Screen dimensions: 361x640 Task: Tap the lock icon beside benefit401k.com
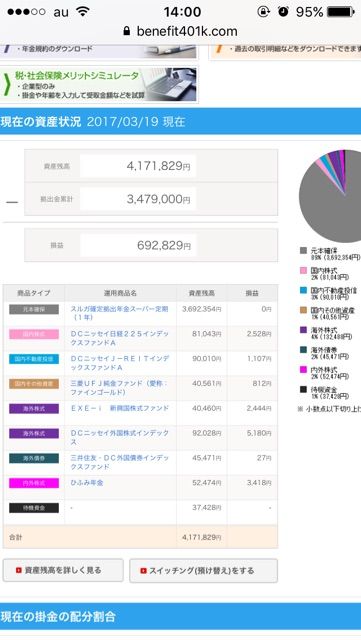click(127, 31)
